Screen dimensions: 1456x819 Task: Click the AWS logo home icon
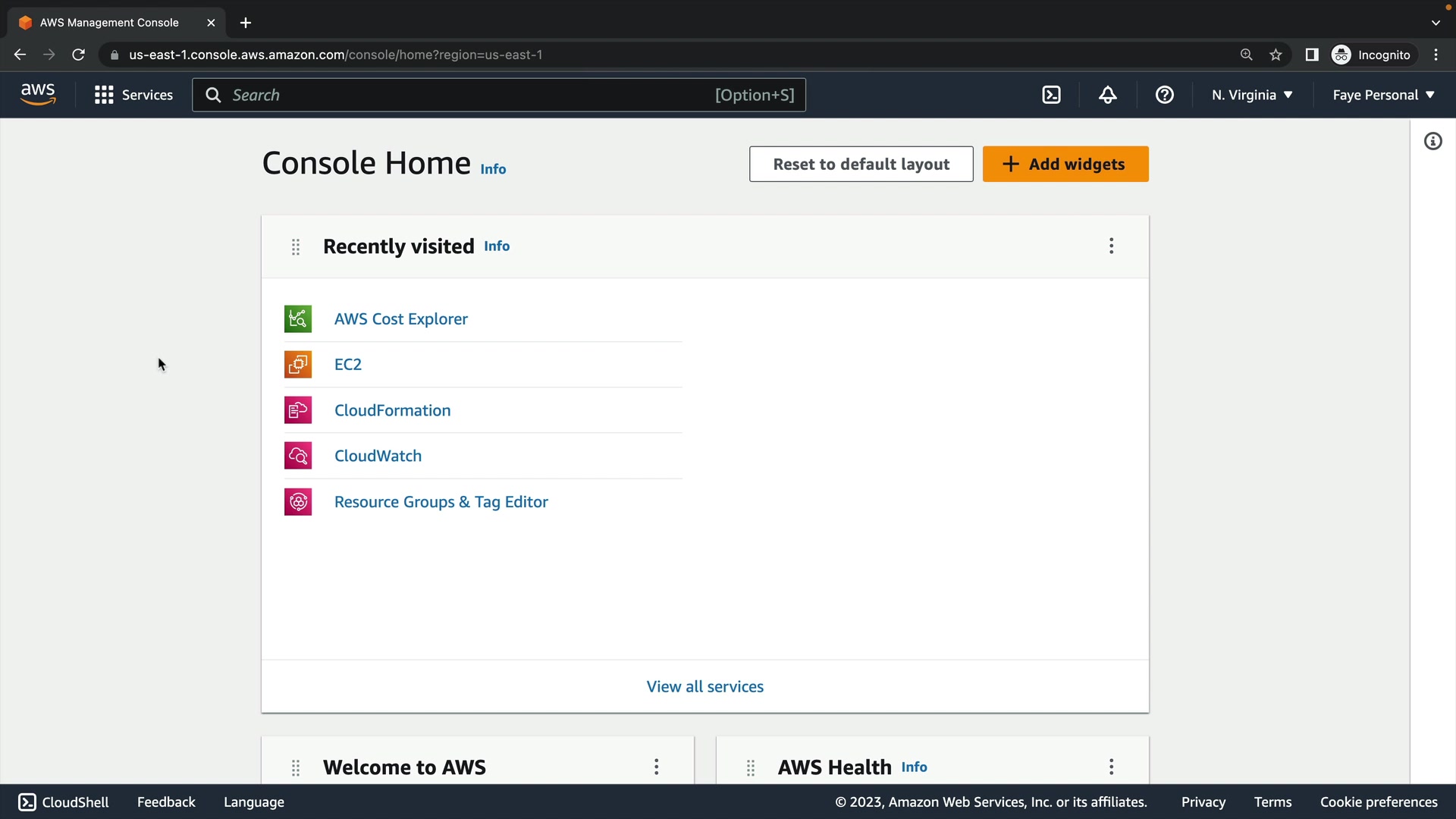pyautogui.click(x=38, y=95)
